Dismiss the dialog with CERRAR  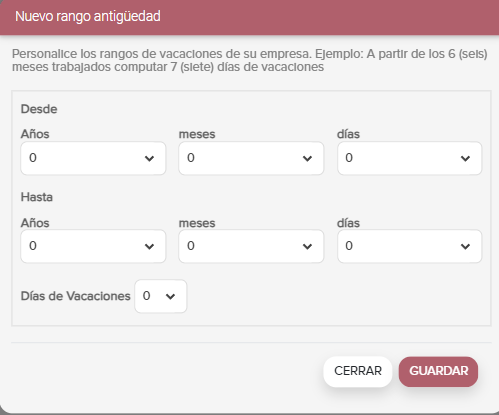click(358, 371)
